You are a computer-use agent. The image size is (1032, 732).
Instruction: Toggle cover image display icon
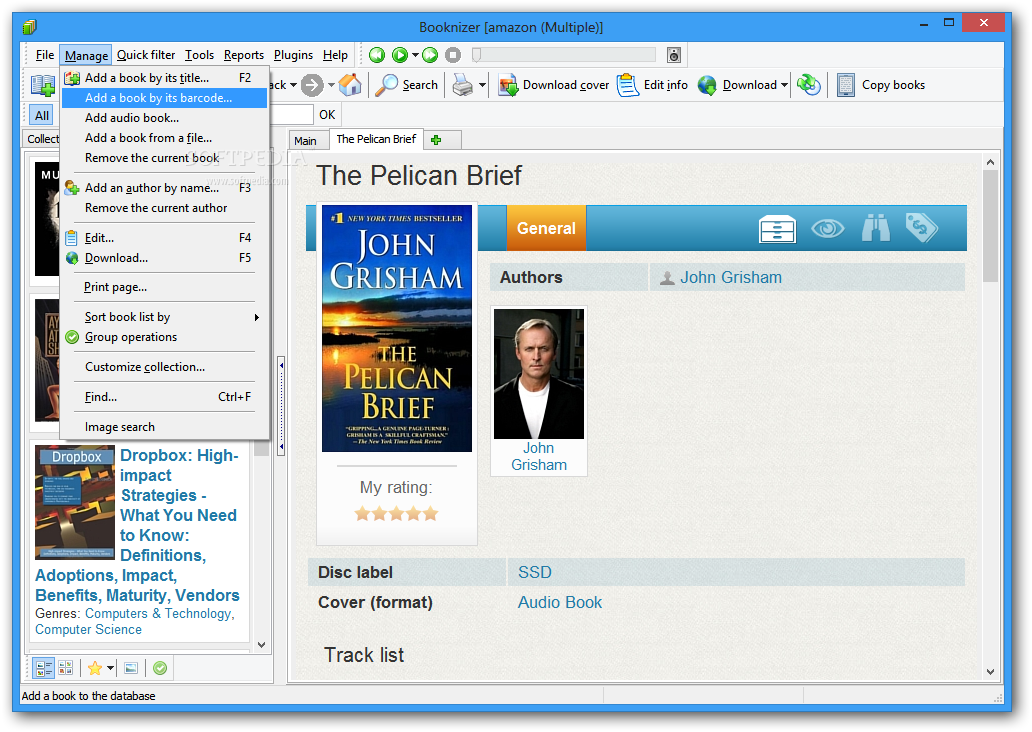[131, 668]
